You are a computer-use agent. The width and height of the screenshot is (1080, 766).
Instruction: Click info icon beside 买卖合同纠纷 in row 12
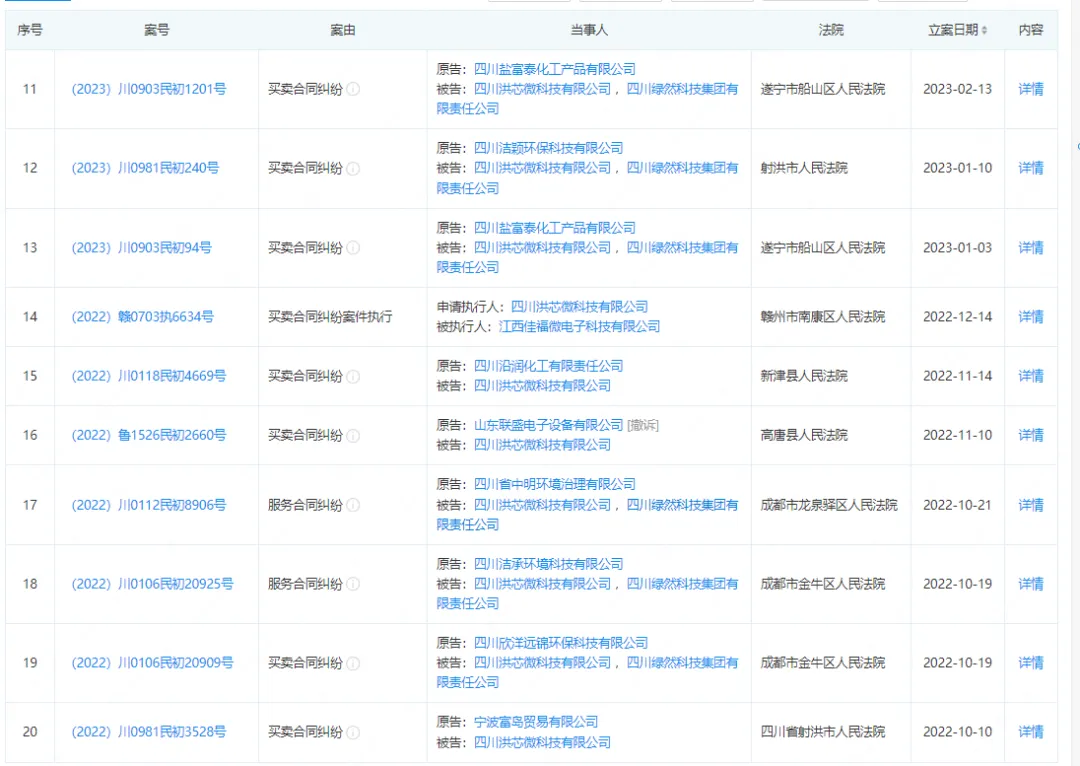tap(353, 168)
